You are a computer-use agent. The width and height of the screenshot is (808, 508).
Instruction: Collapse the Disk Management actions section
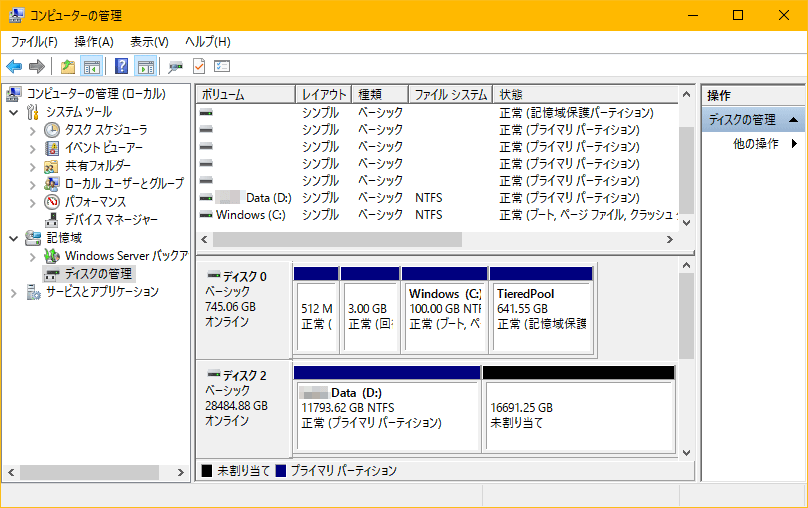(x=793, y=119)
